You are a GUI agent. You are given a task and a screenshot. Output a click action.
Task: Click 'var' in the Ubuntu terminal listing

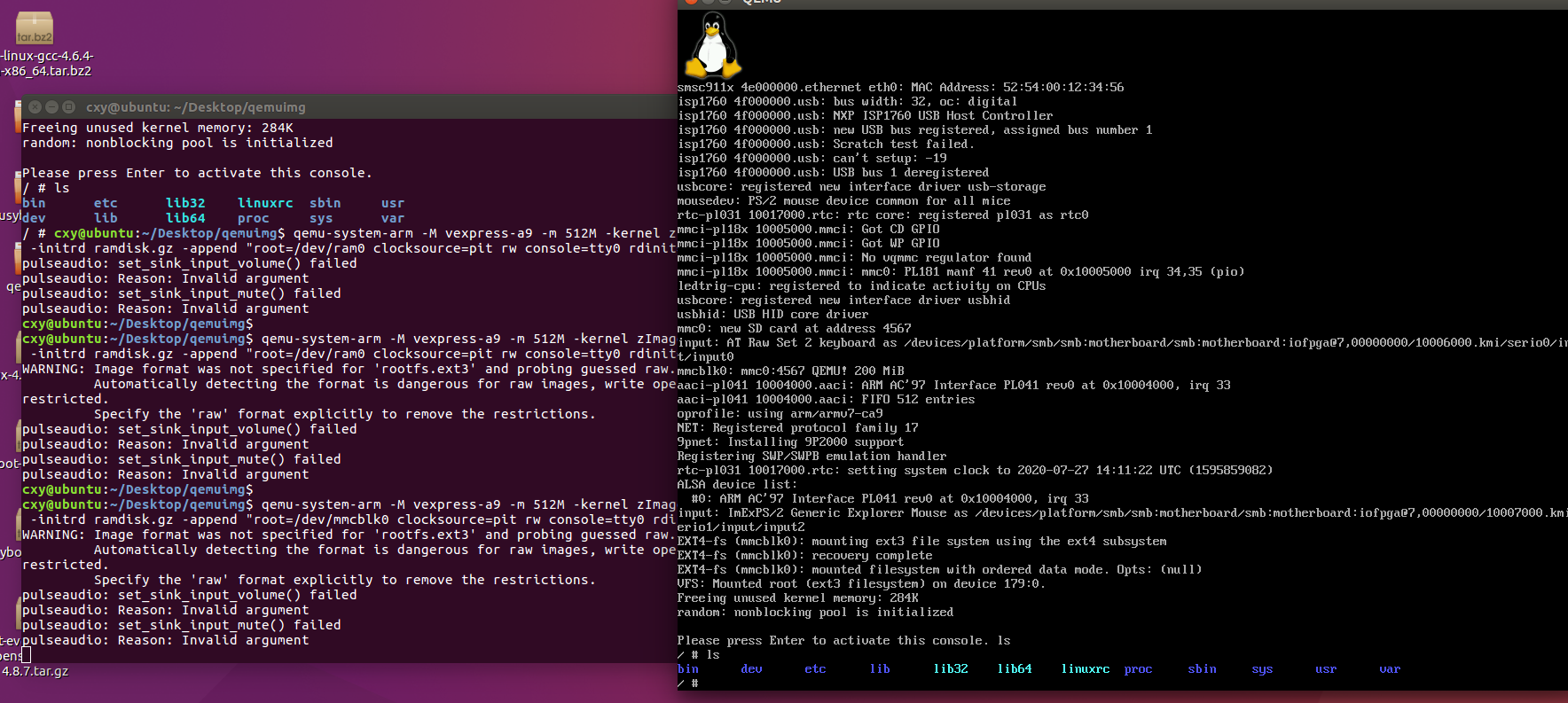point(393,218)
